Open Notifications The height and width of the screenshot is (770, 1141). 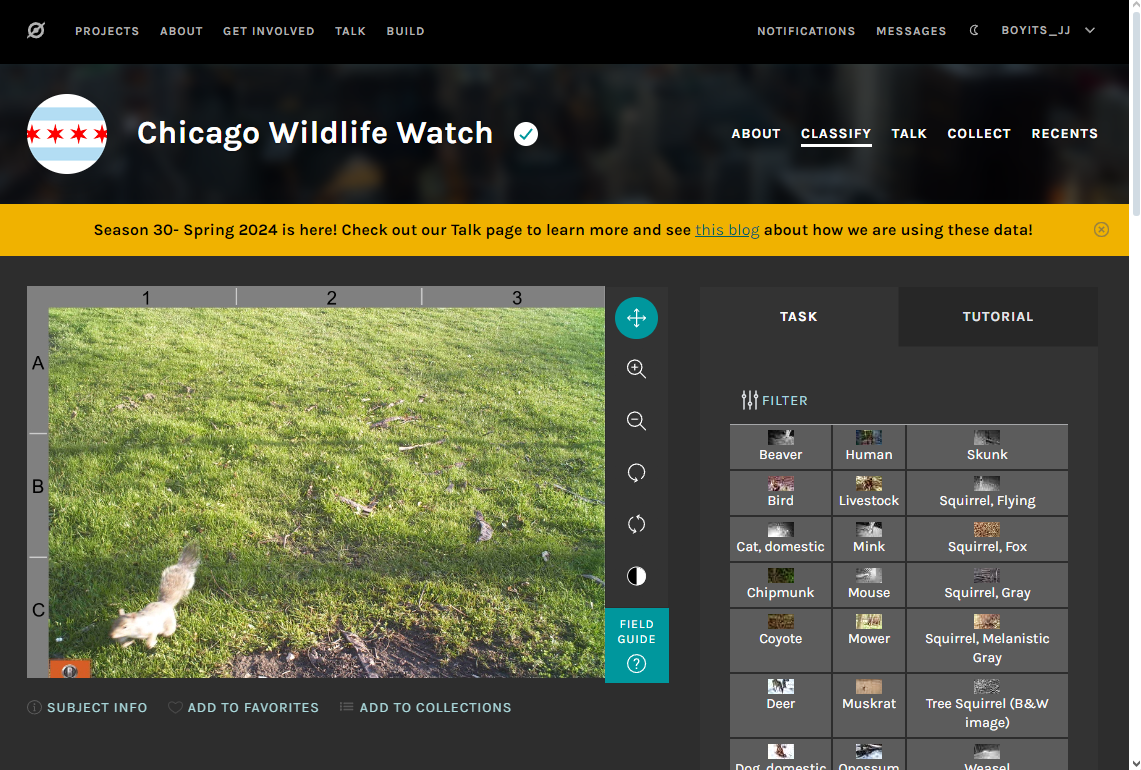806,31
